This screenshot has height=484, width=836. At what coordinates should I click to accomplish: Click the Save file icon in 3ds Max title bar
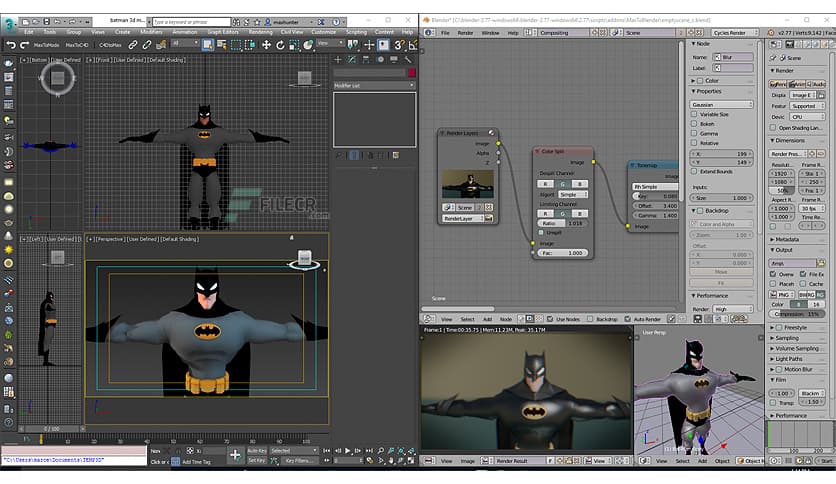click(46, 22)
